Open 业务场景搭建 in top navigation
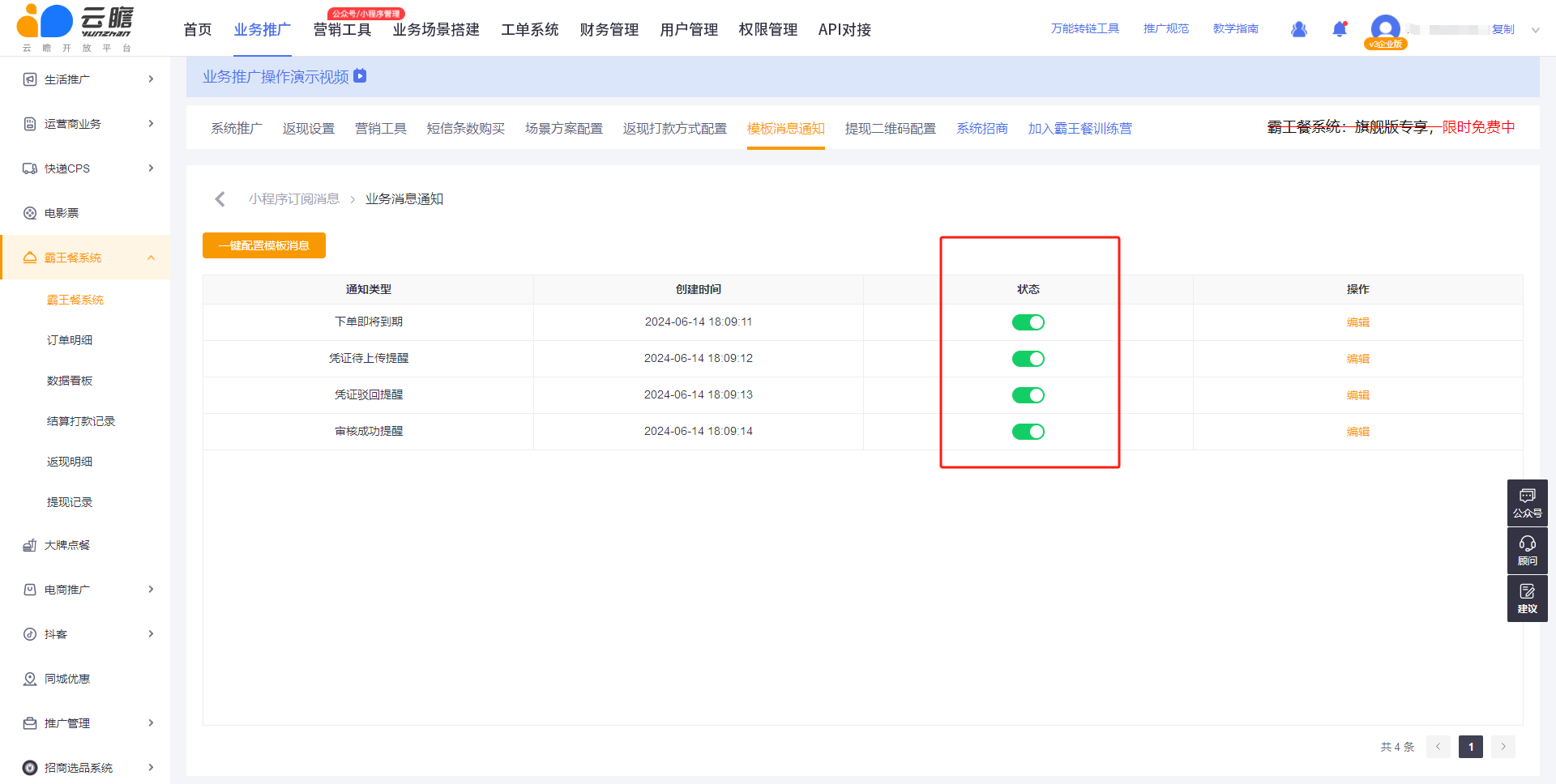The image size is (1556, 784). 436,30
